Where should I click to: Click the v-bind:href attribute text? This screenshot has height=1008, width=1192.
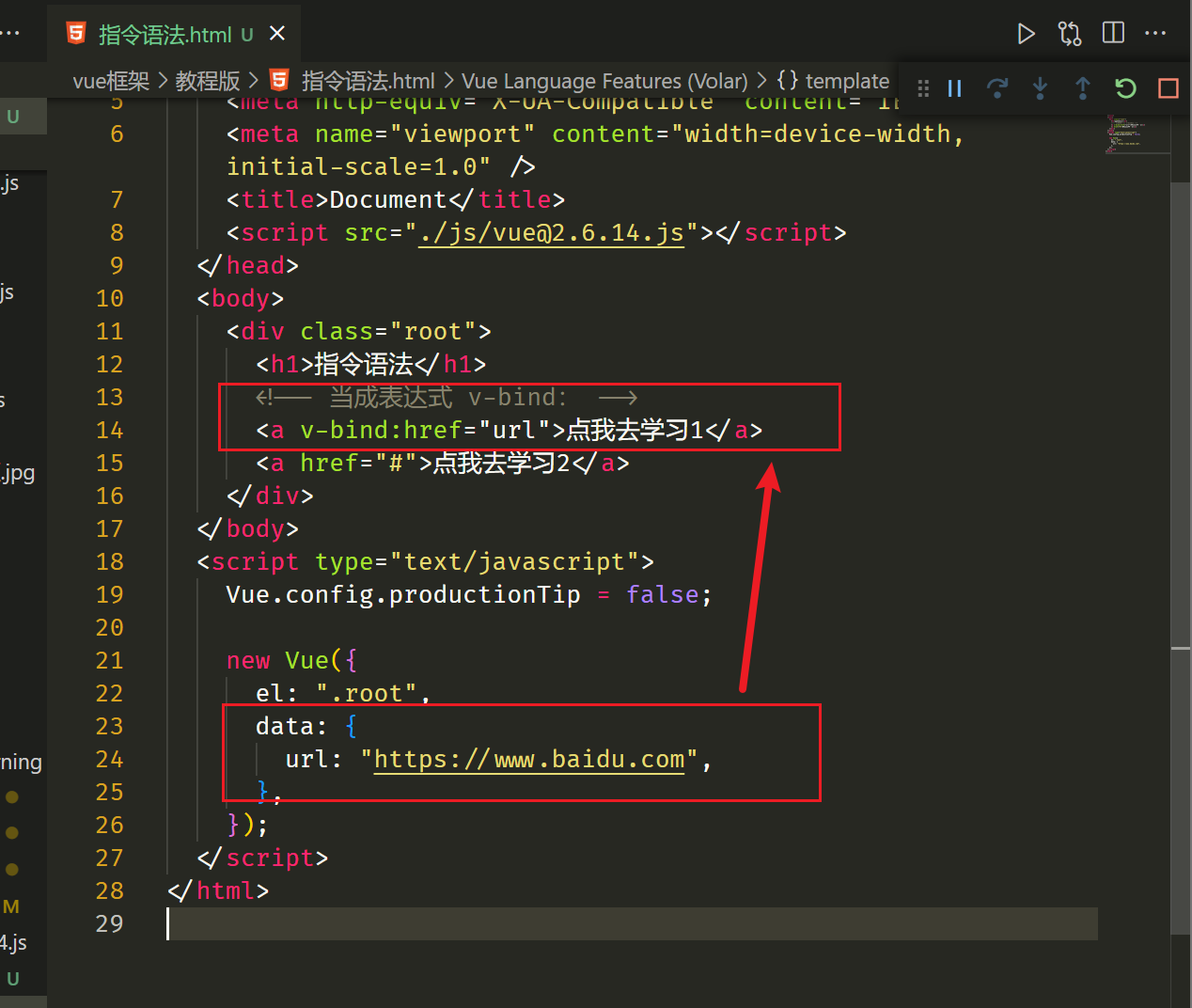click(381, 430)
